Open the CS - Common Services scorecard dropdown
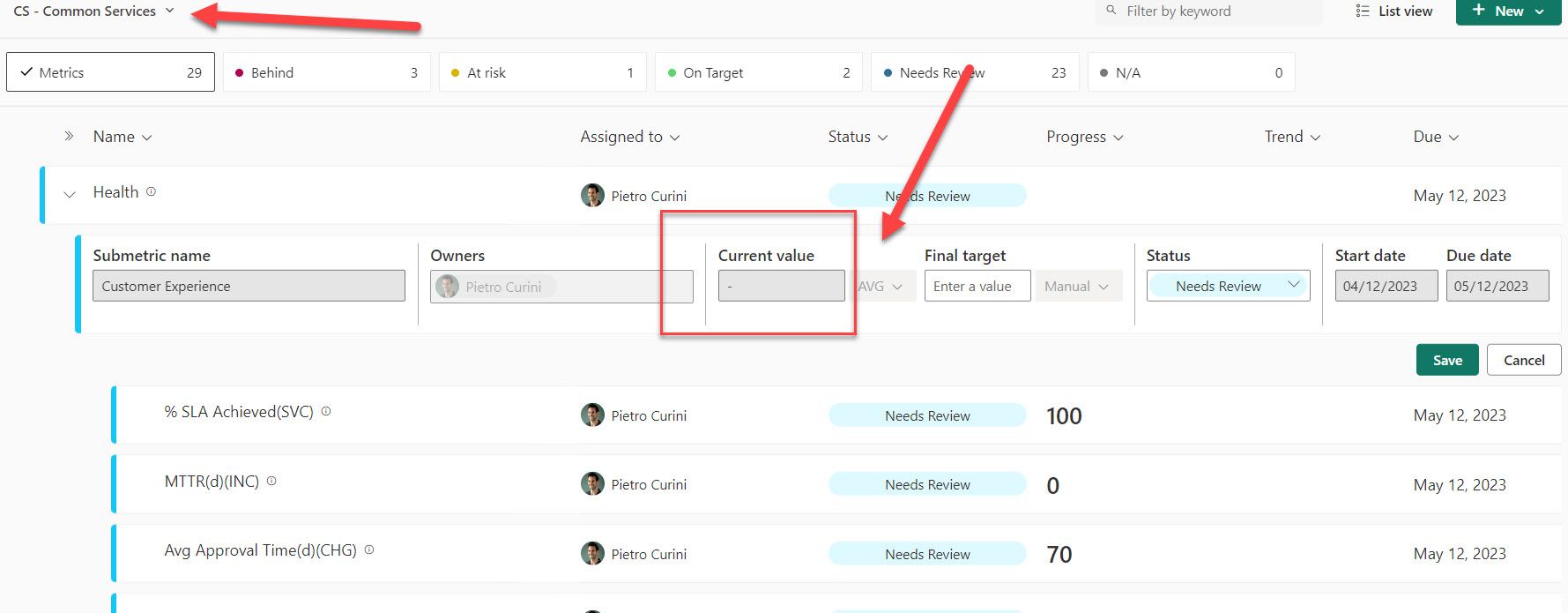The image size is (1568, 613). (x=93, y=11)
